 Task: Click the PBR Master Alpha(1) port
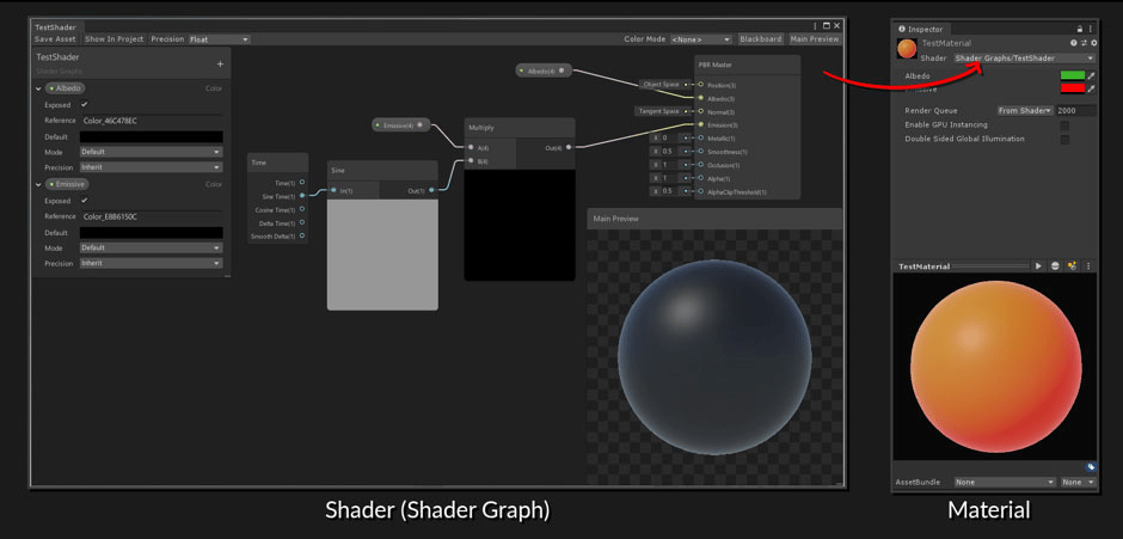point(700,178)
